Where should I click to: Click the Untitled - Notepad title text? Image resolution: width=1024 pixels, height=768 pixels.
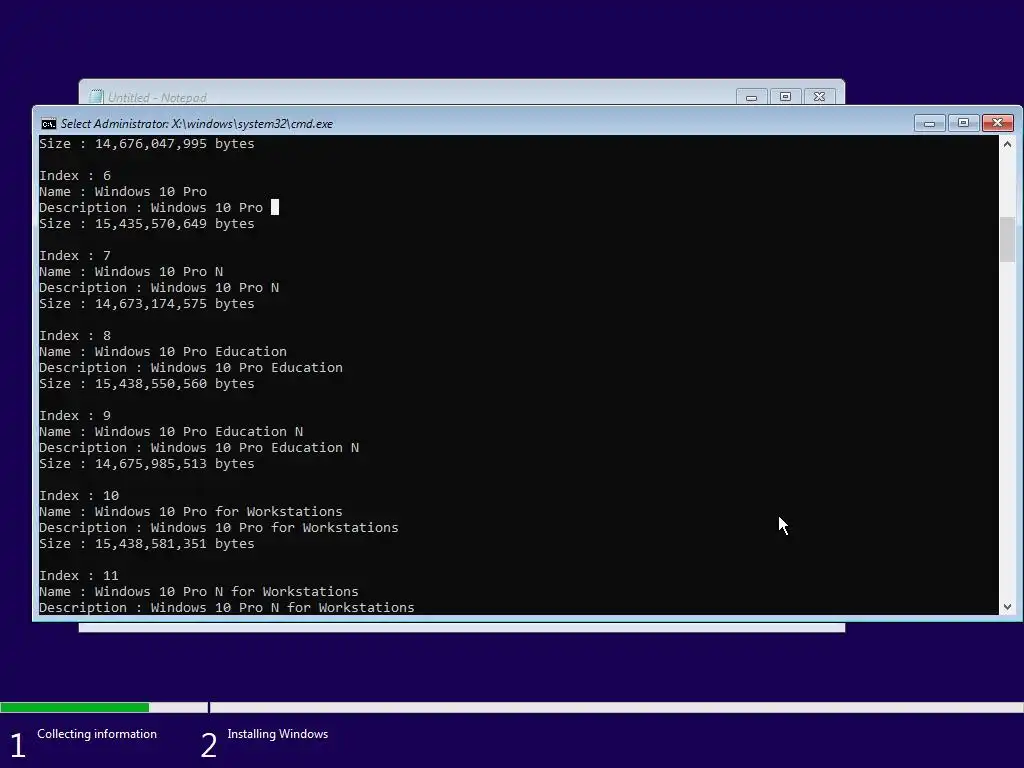(x=157, y=97)
